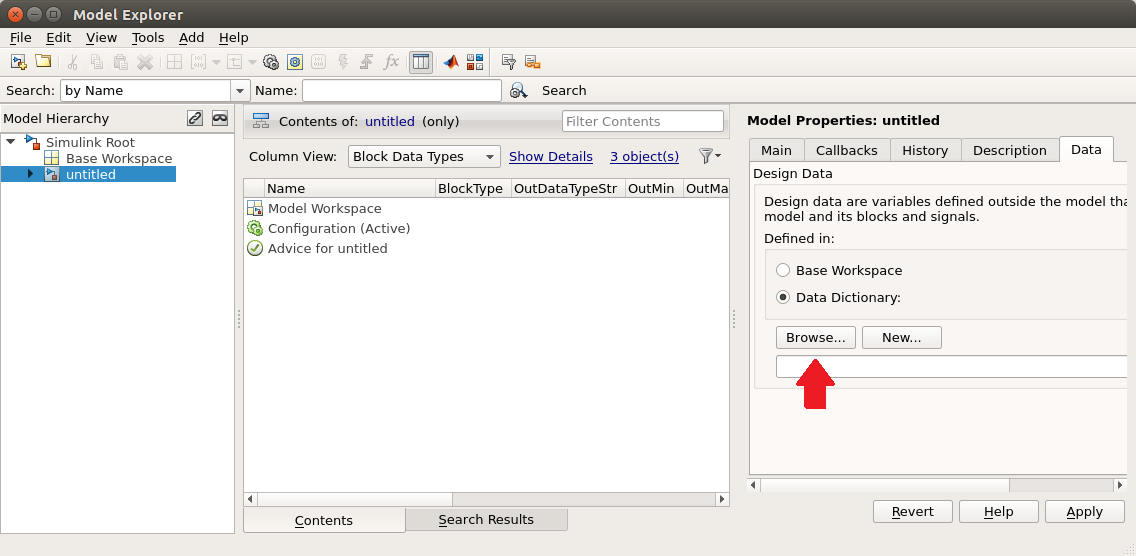Open the Simulink Library Browser icon
This screenshot has height=556, width=1136.
475,62
